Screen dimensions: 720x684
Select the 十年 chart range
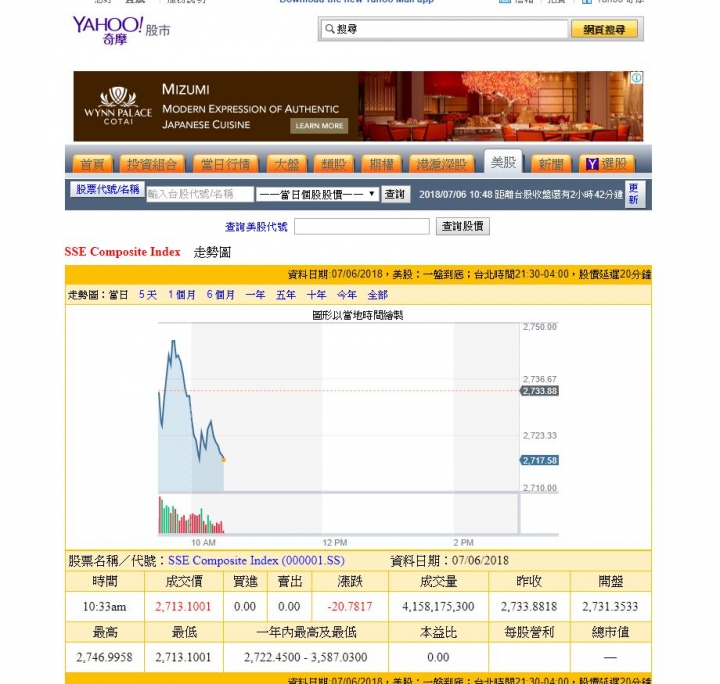[316, 295]
